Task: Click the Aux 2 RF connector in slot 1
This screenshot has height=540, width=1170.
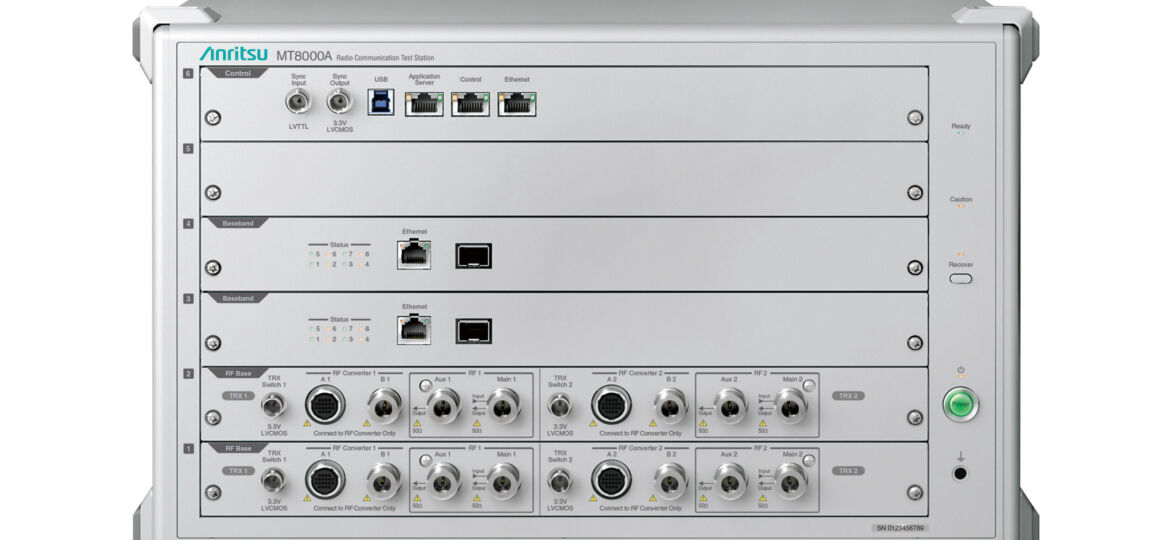Action: click(731, 481)
